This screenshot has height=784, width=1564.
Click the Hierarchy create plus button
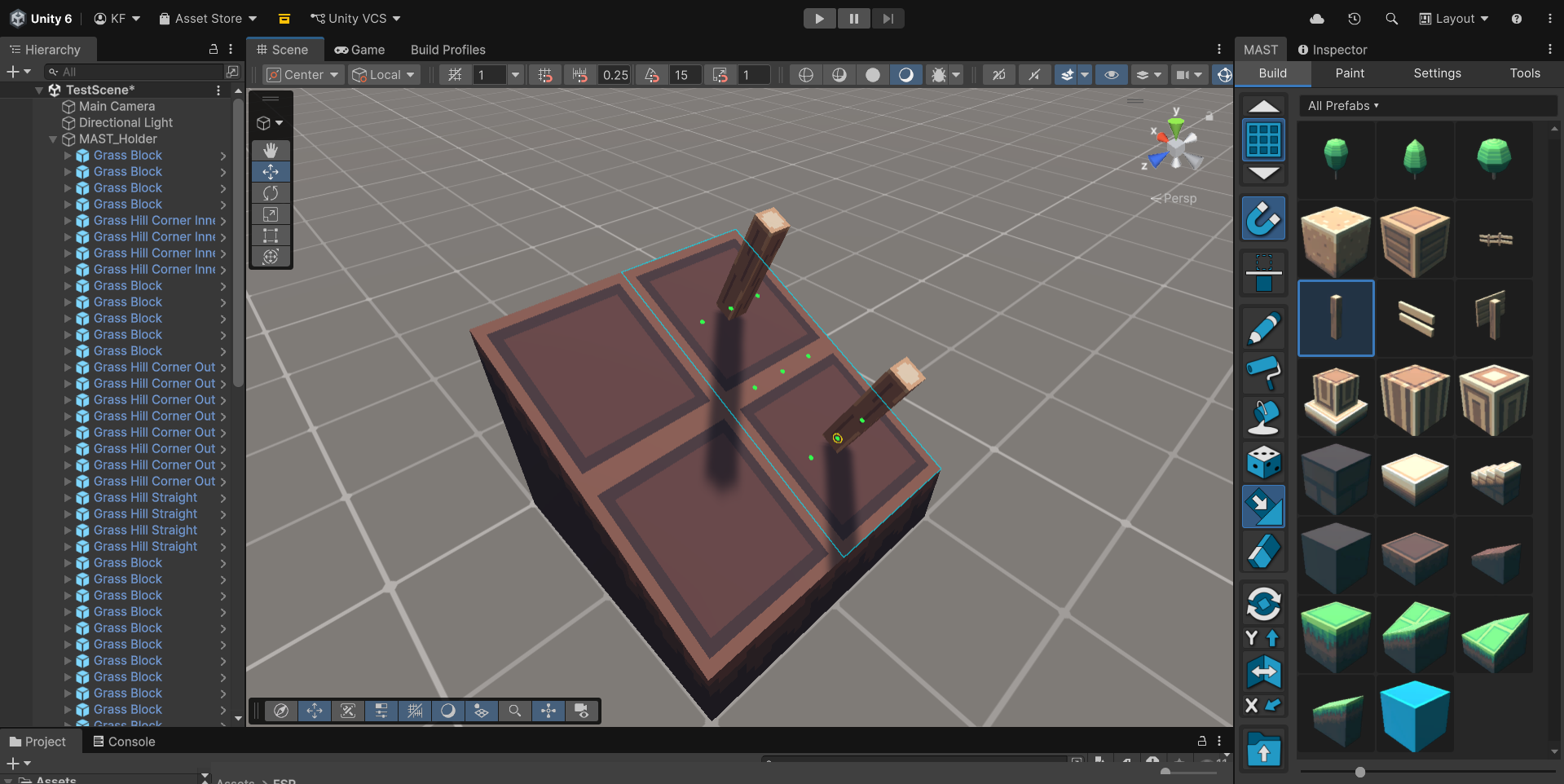[x=19, y=72]
